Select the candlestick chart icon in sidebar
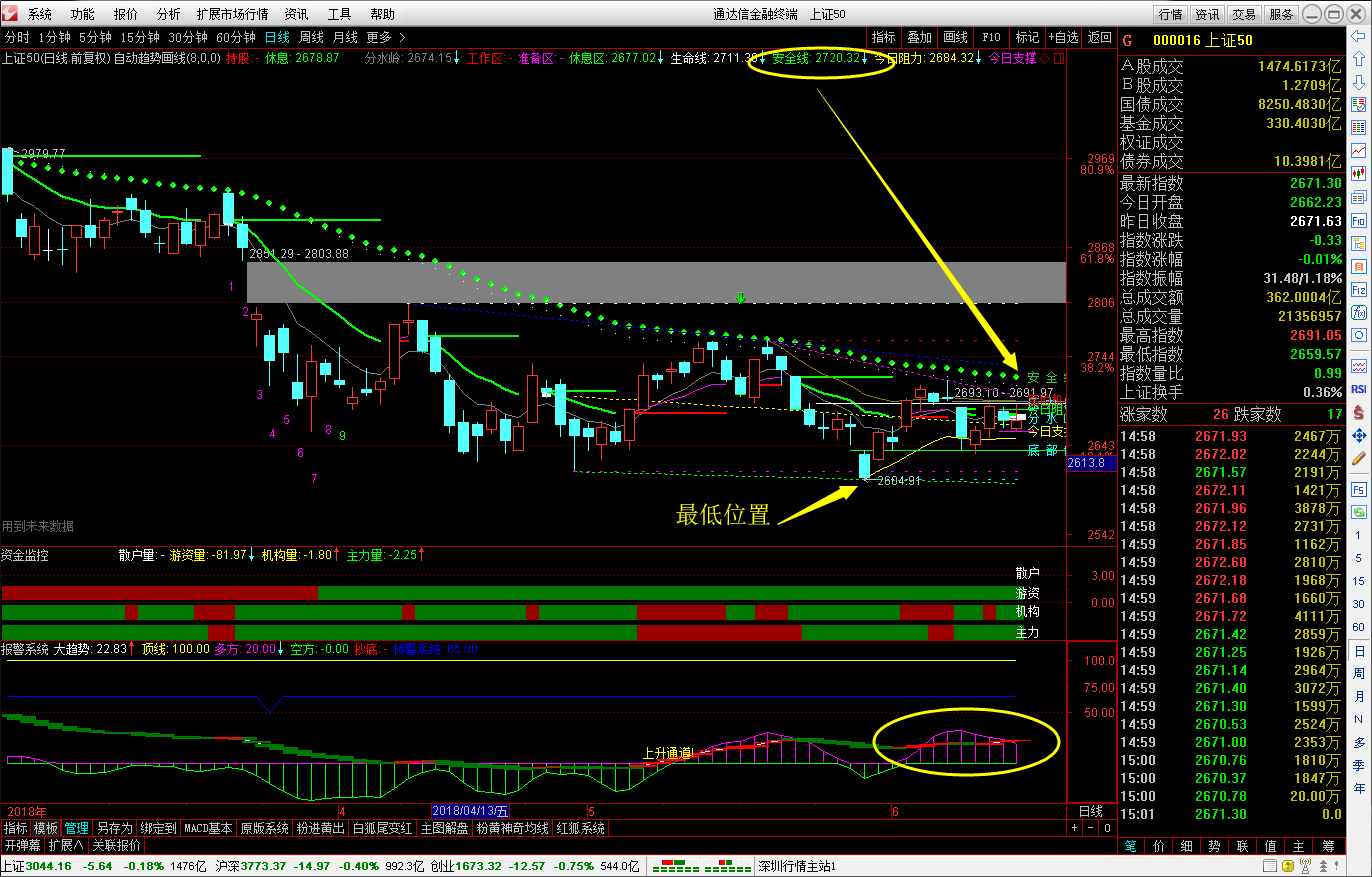This screenshot has height=877, width=1372. tap(1359, 173)
